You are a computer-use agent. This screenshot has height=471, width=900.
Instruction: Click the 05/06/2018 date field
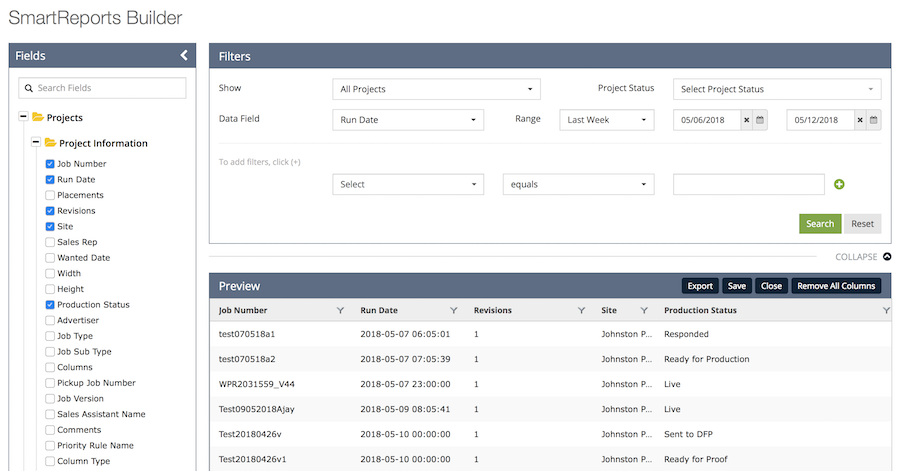tap(707, 120)
